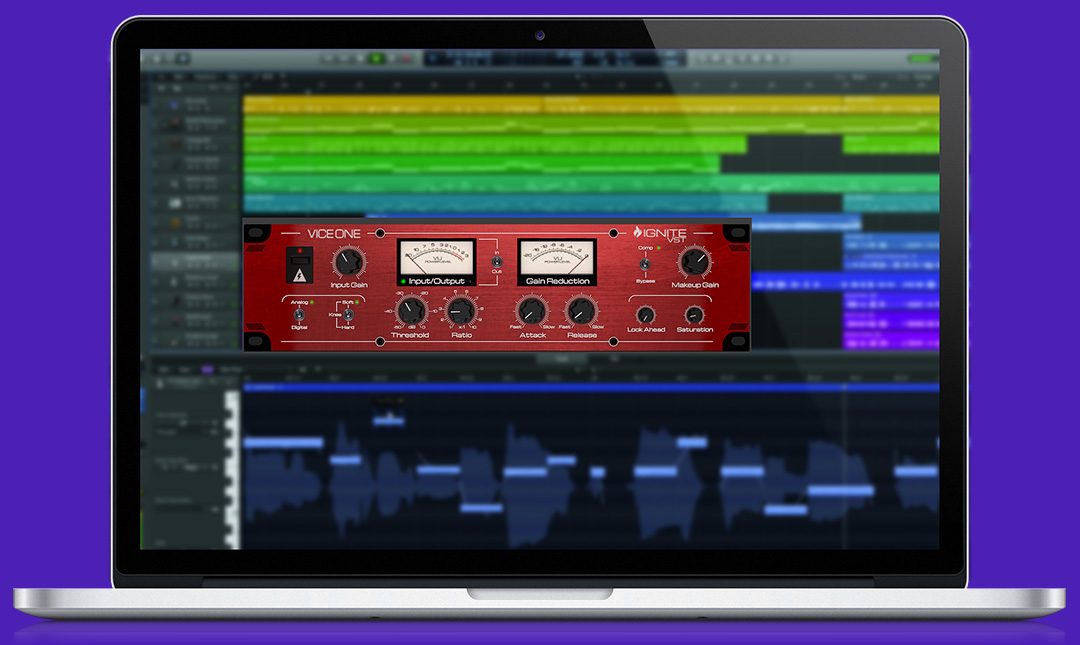Click the Threshold knob
This screenshot has width=1080, height=645.
click(411, 311)
